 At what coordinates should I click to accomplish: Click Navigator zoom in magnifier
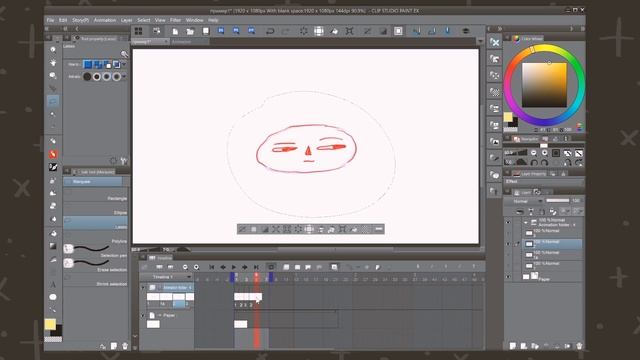pyautogui.click(x=545, y=153)
